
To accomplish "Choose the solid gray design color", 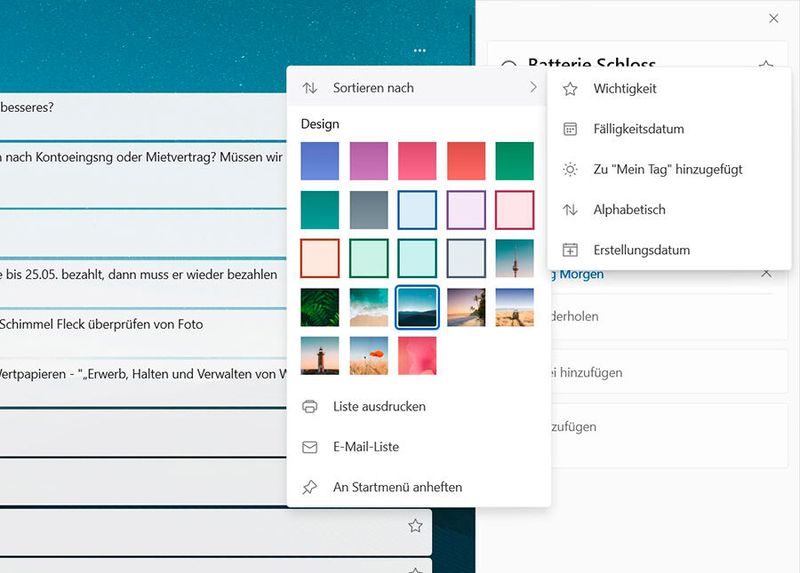I will click(369, 210).
